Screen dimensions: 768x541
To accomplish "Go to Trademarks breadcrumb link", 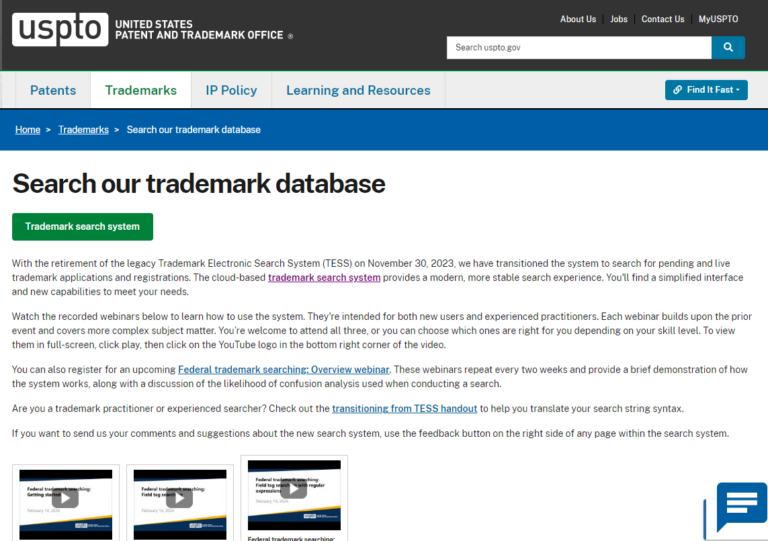I will click(83, 130).
